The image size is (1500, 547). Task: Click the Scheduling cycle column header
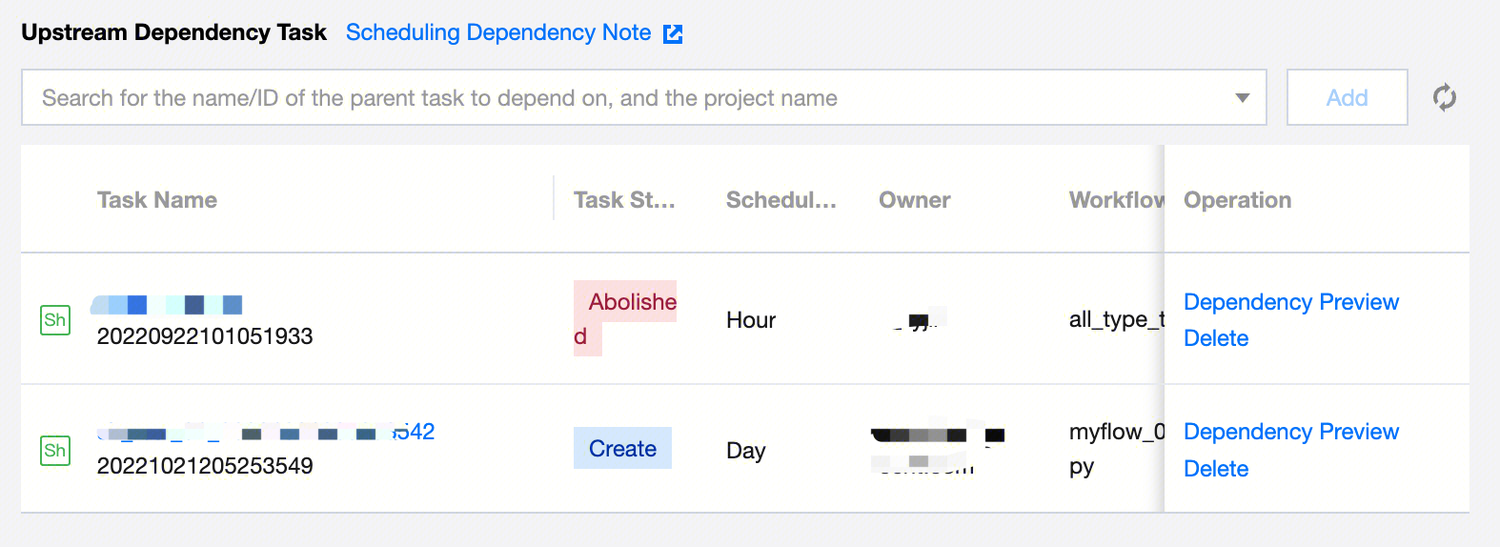pos(780,200)
